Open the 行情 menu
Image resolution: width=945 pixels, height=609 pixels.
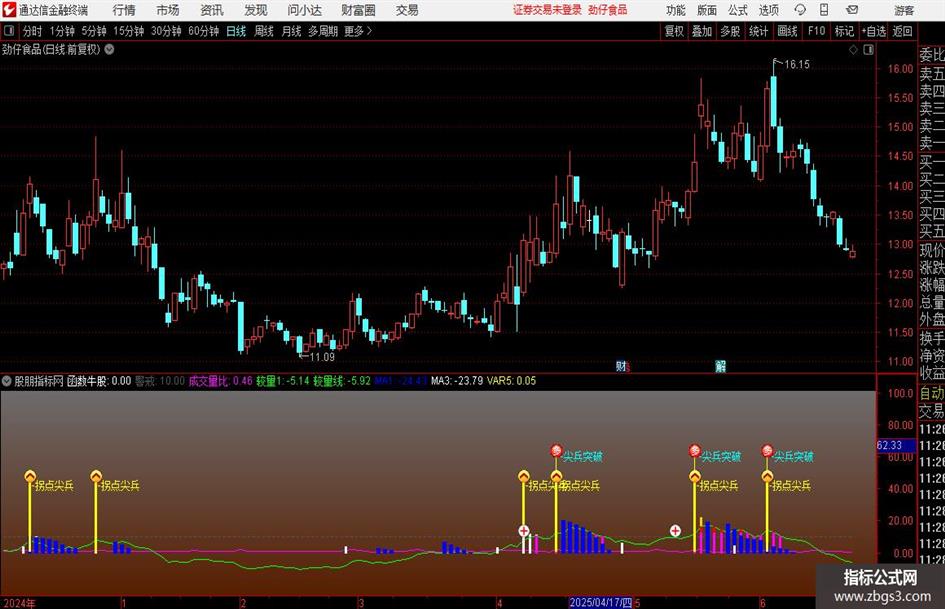coord(124,10)
